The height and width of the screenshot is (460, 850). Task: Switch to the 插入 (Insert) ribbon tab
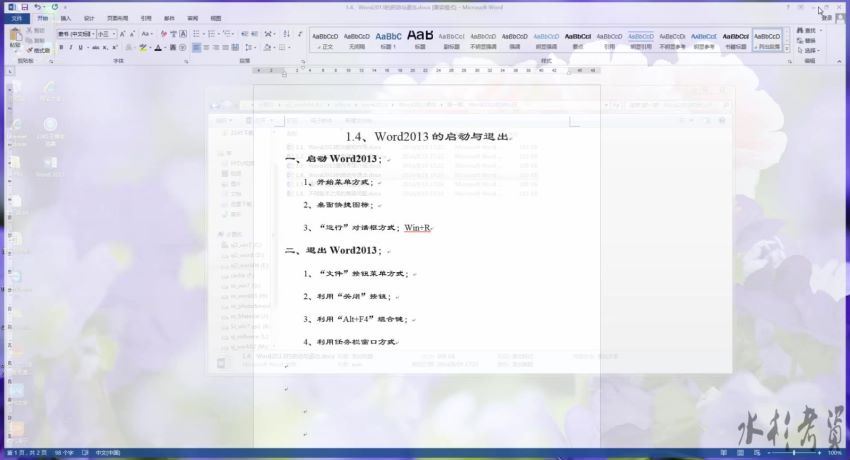(x=66, y=18)
